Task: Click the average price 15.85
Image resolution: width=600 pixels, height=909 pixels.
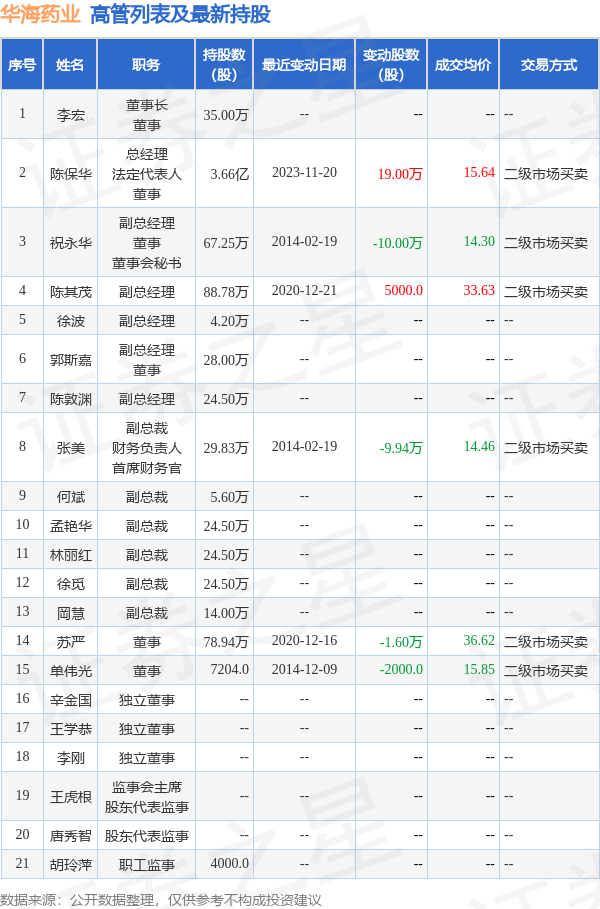Action: coord(479,670)
